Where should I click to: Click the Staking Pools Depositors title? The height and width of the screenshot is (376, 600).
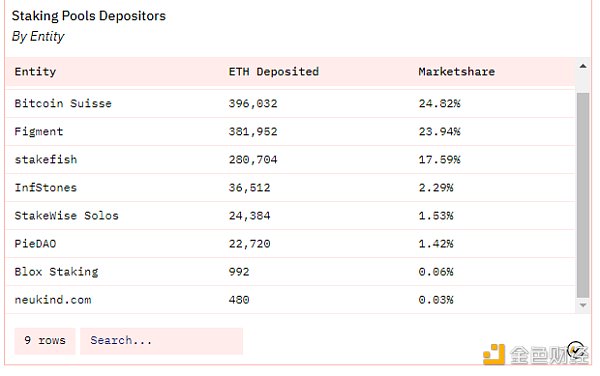click(x=89, y=16)
